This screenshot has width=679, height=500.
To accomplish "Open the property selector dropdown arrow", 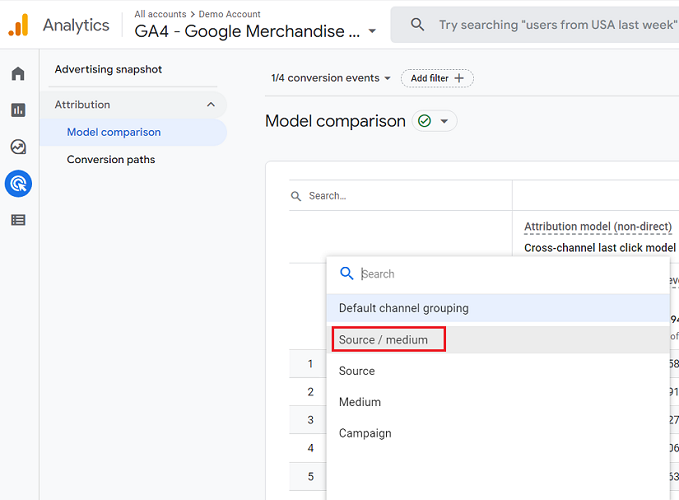I will (x=372, y=31).
